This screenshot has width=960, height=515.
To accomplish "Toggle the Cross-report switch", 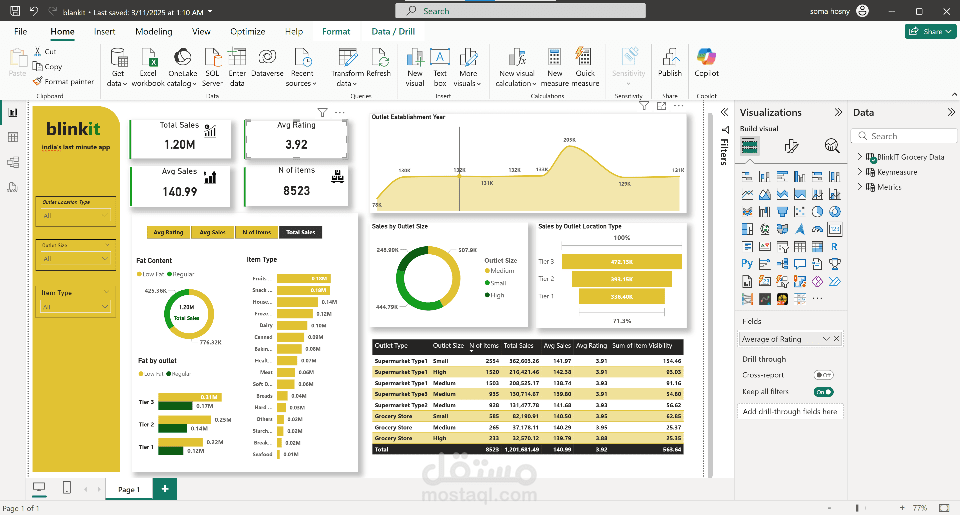I will tap(823, 375).
